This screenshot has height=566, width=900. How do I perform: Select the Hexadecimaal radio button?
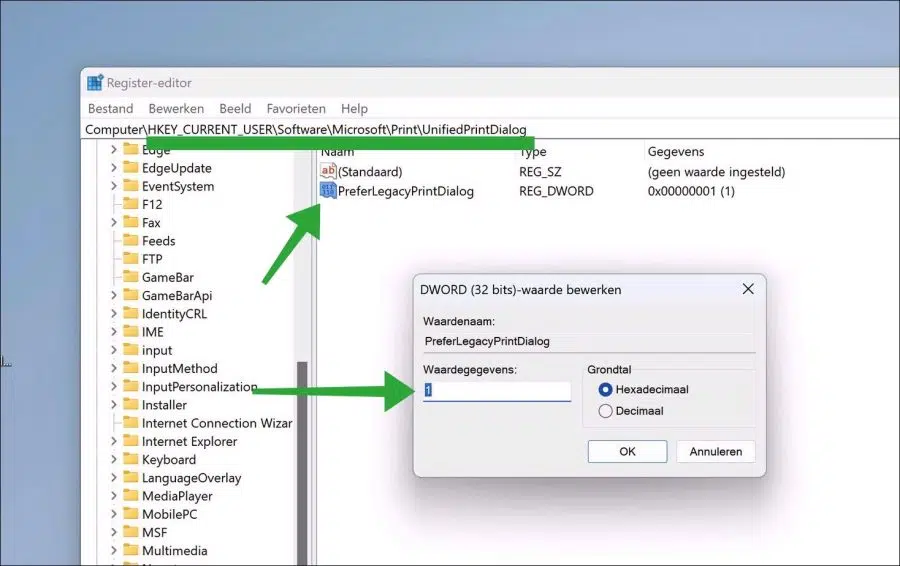(605, 389)
